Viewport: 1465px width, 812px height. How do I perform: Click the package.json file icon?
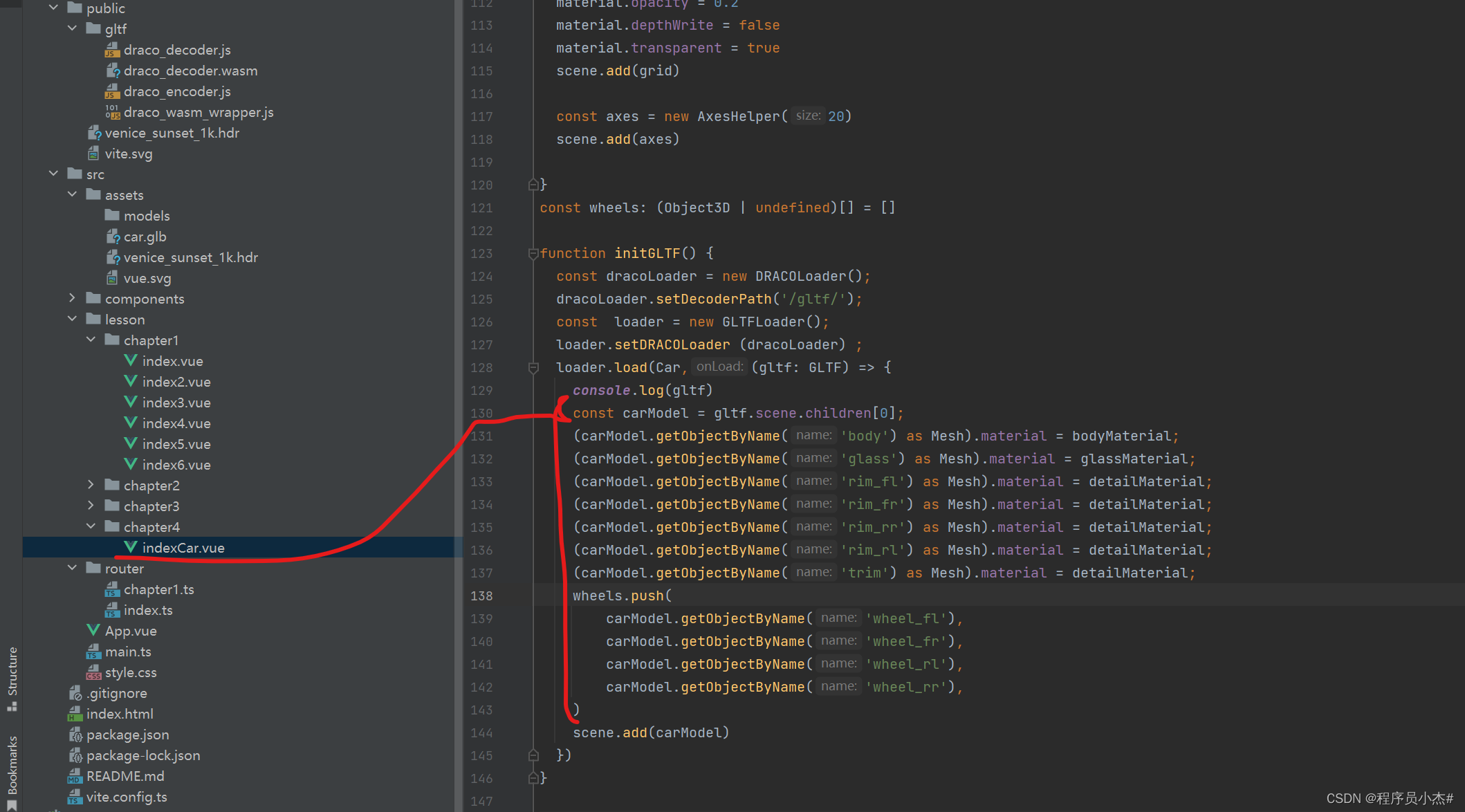tap(75, 735)
